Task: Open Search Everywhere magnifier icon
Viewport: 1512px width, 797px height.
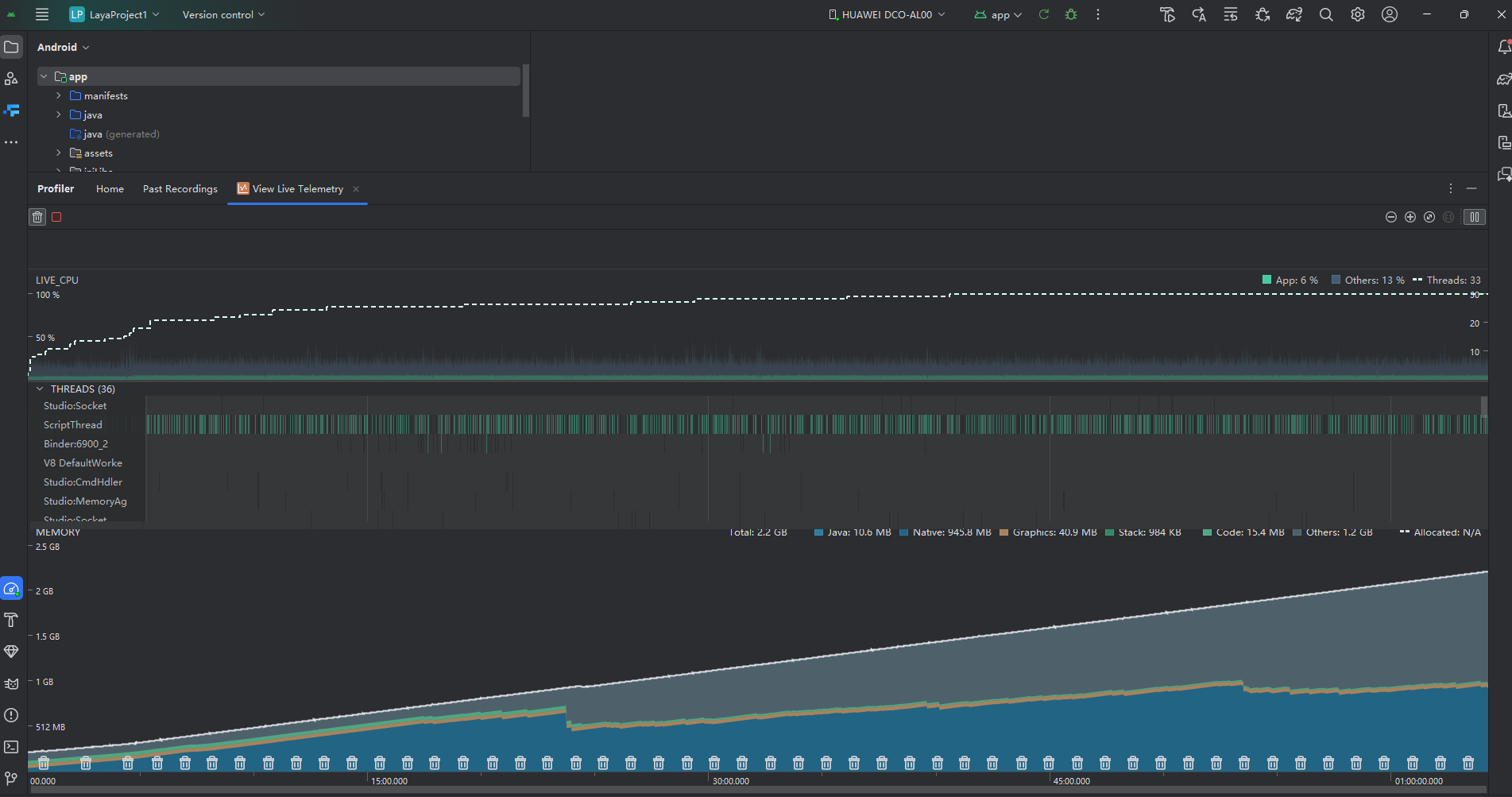Action: [x=1325, y=14]
